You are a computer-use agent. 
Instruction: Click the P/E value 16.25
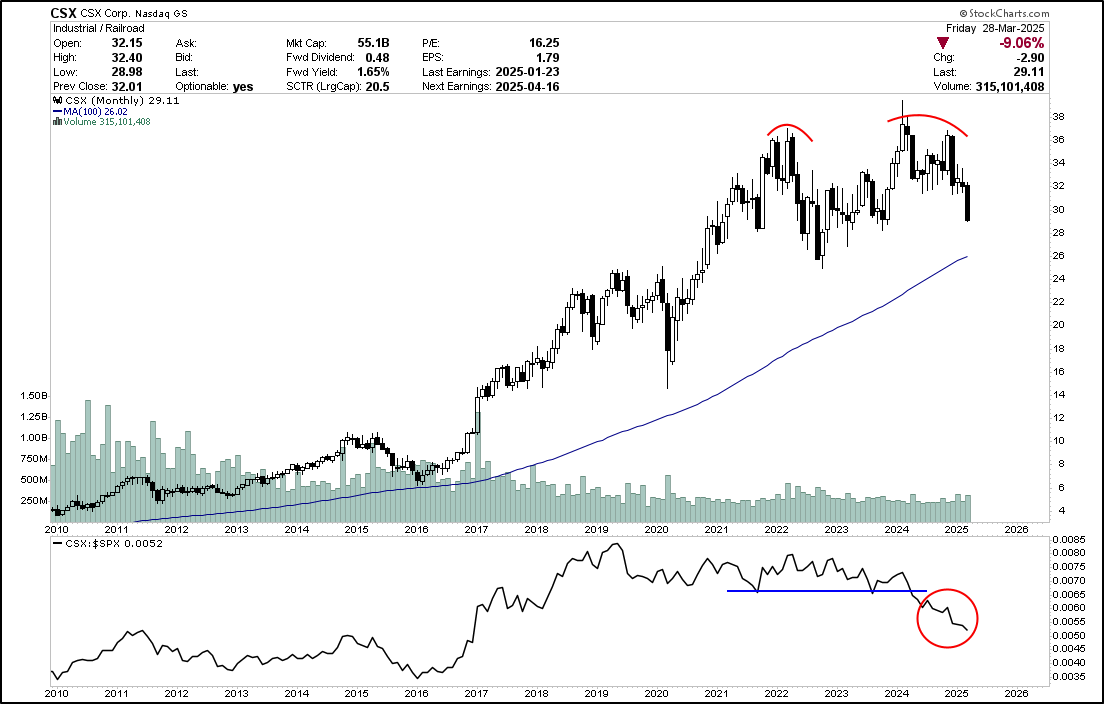tap(544, 43)
